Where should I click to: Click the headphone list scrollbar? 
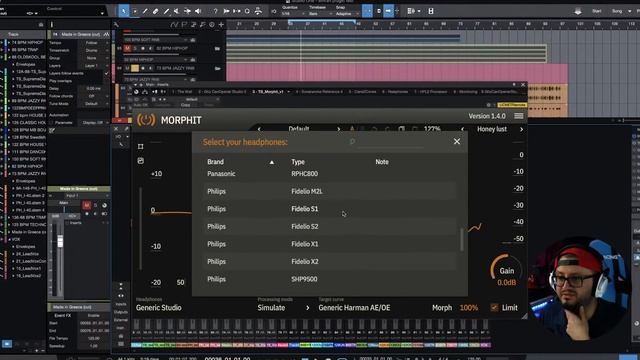(462, 239)
